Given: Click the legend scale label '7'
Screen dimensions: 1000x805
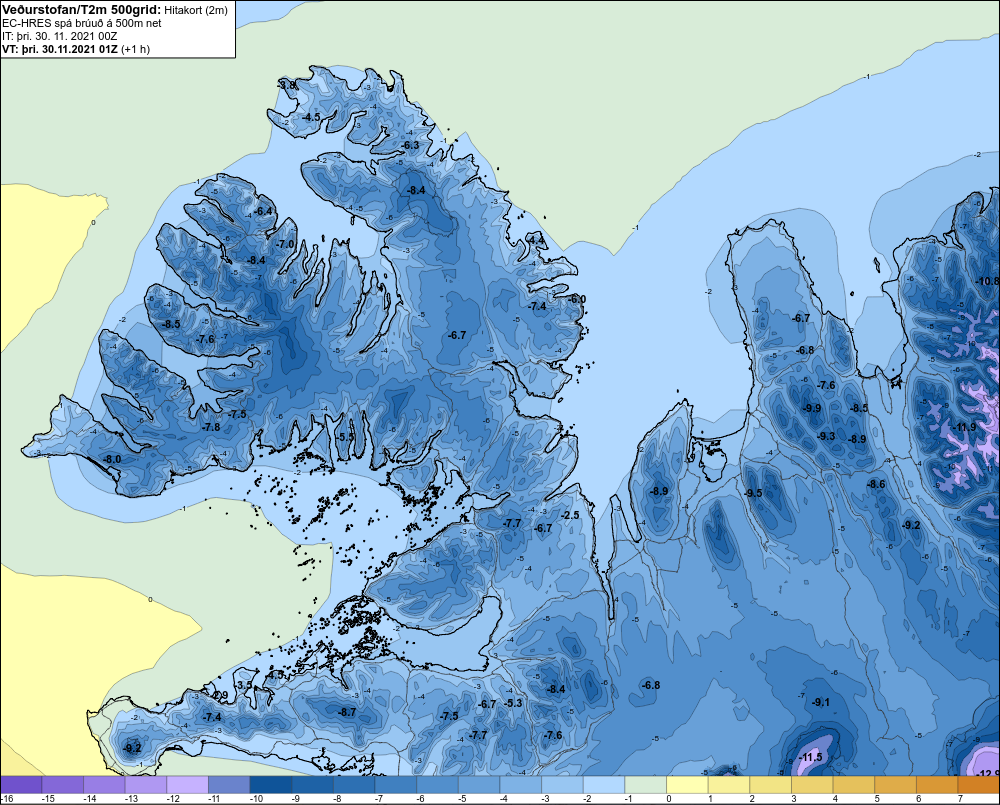Looking at the screenshot, I should (960, 799).
